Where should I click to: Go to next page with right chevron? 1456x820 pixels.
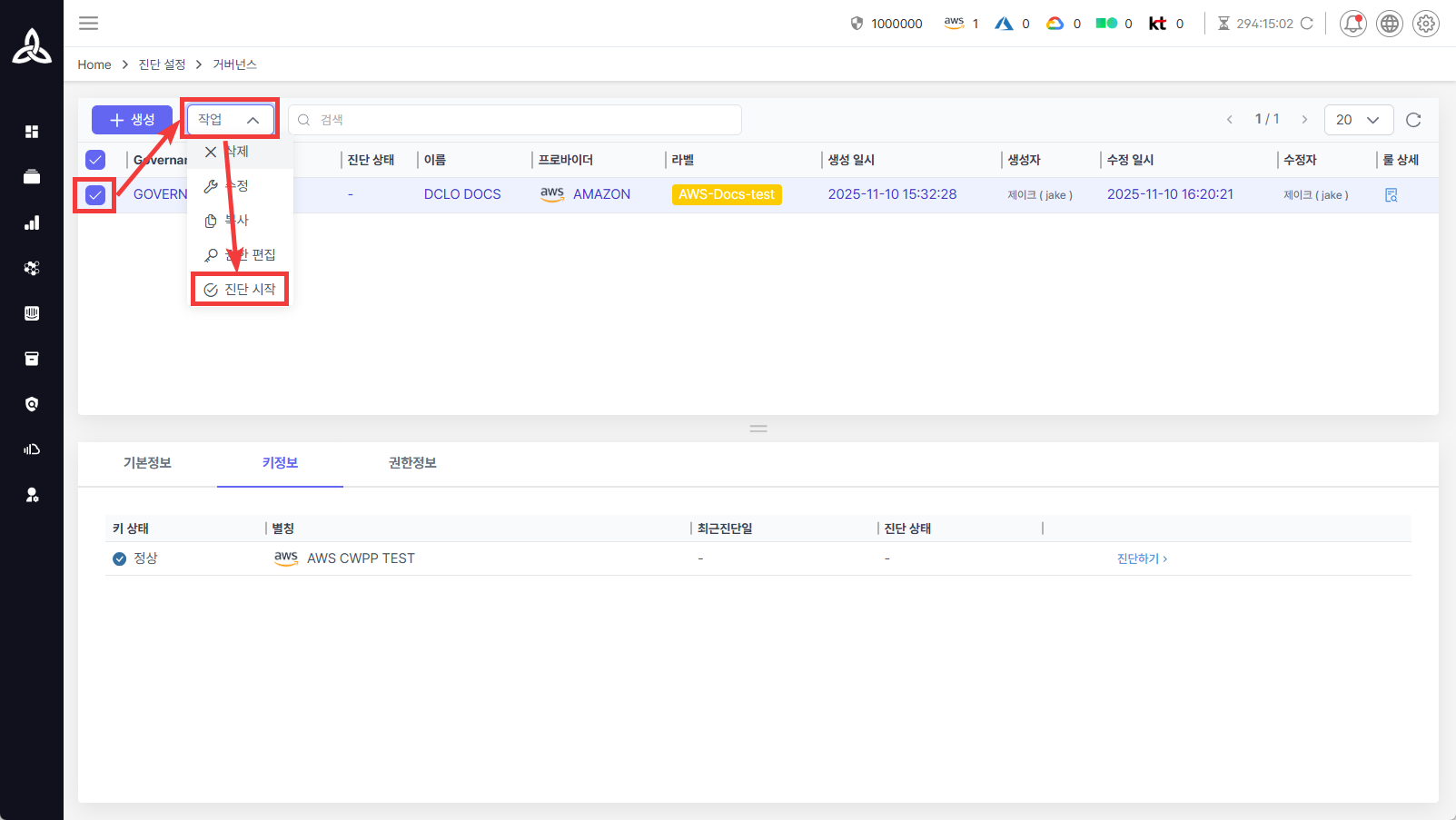[x=1304, y=120]
